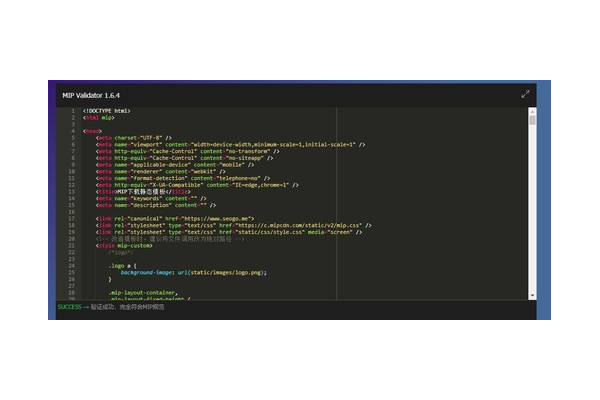This screenshot has width=600, height=400.
Task: Click the opening head tag line
Action: pos(93,130)
